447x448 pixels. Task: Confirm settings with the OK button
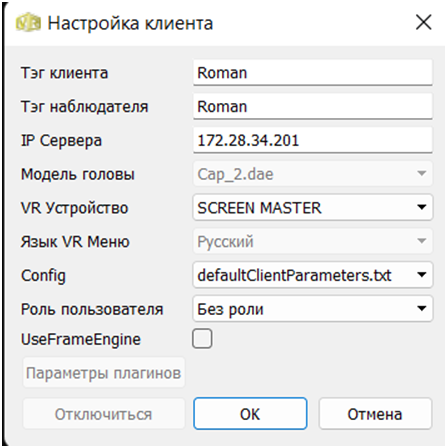point(250,414)
